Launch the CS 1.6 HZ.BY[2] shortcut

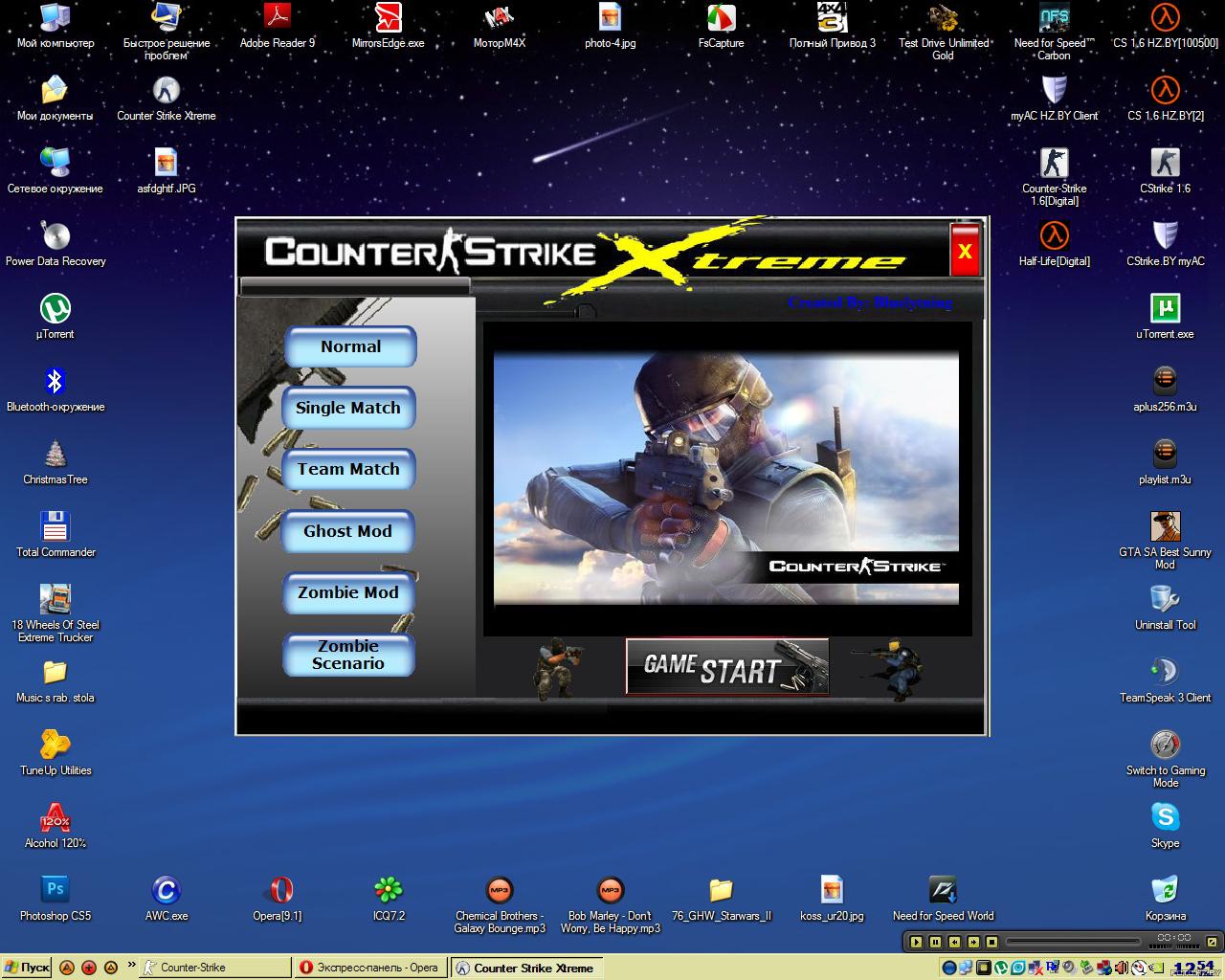(x=1166, y=99)
